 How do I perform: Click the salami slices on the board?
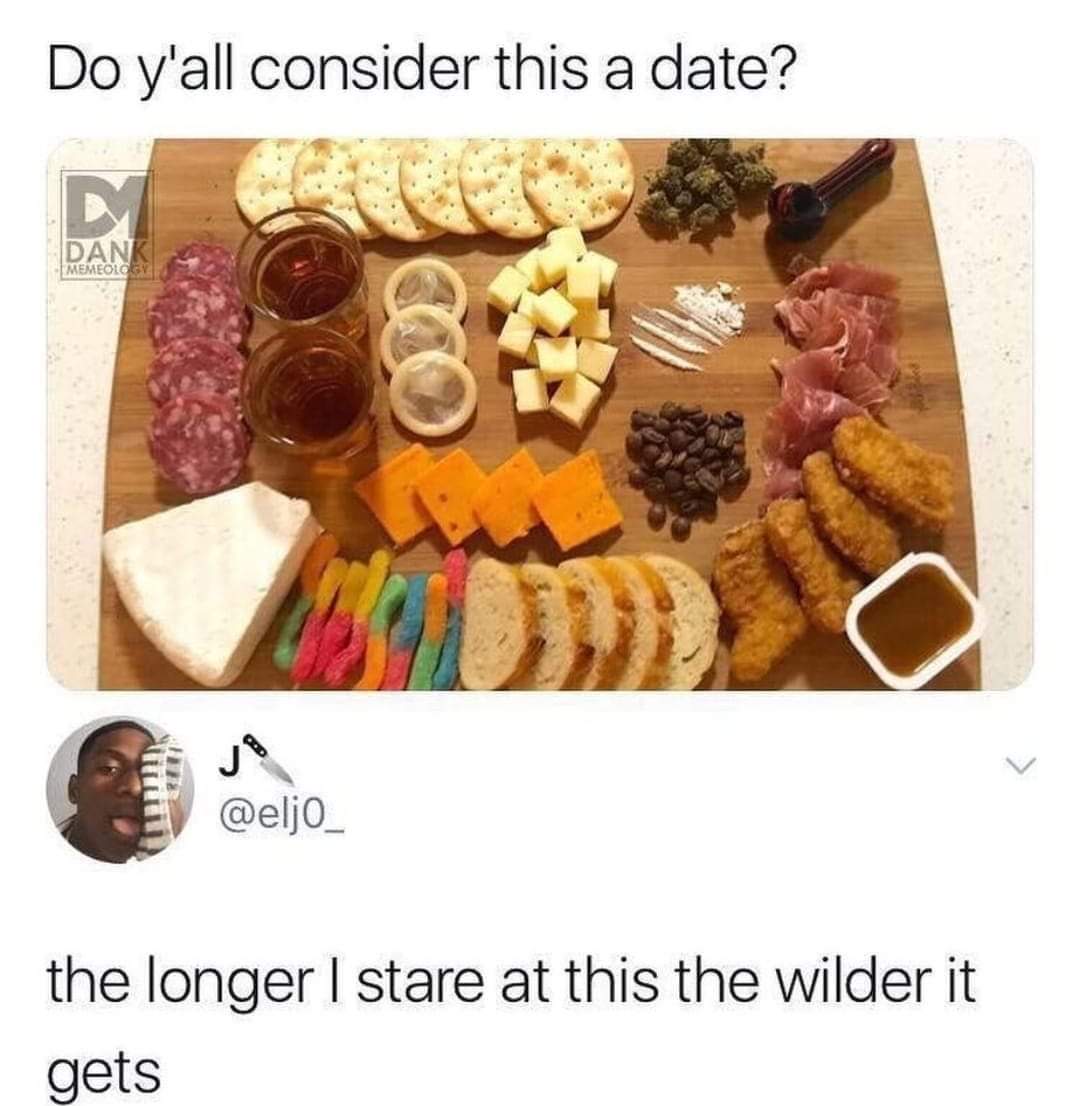pos(197,367)
